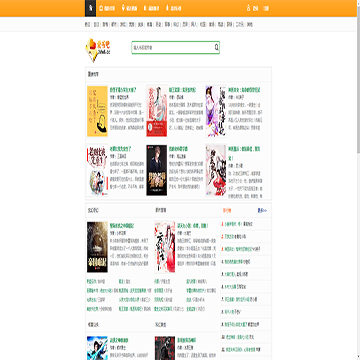Open the first orange-bar item after the home icon

pyautogui.click(x=107, y=8)
